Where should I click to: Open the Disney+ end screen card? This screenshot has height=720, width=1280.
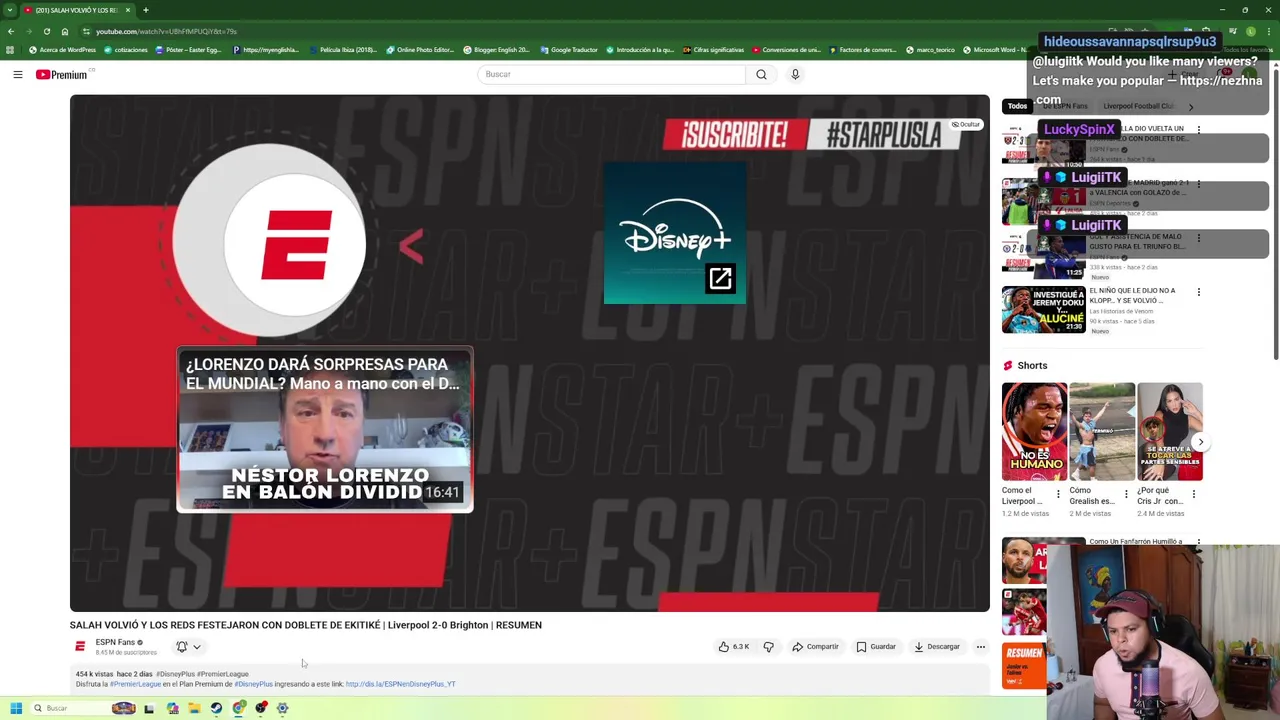(x=675, y=233)
